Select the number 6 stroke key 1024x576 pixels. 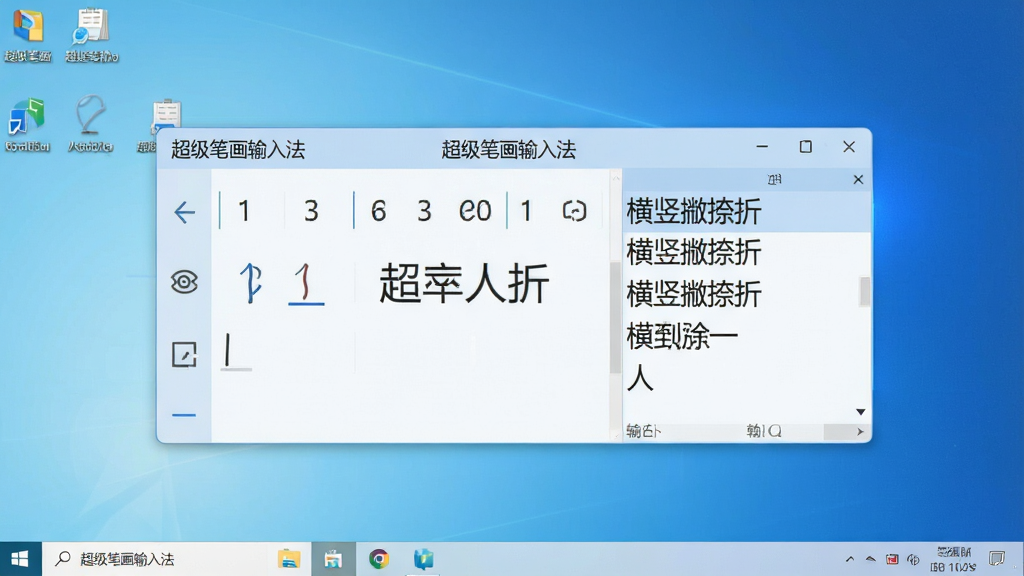378,211
